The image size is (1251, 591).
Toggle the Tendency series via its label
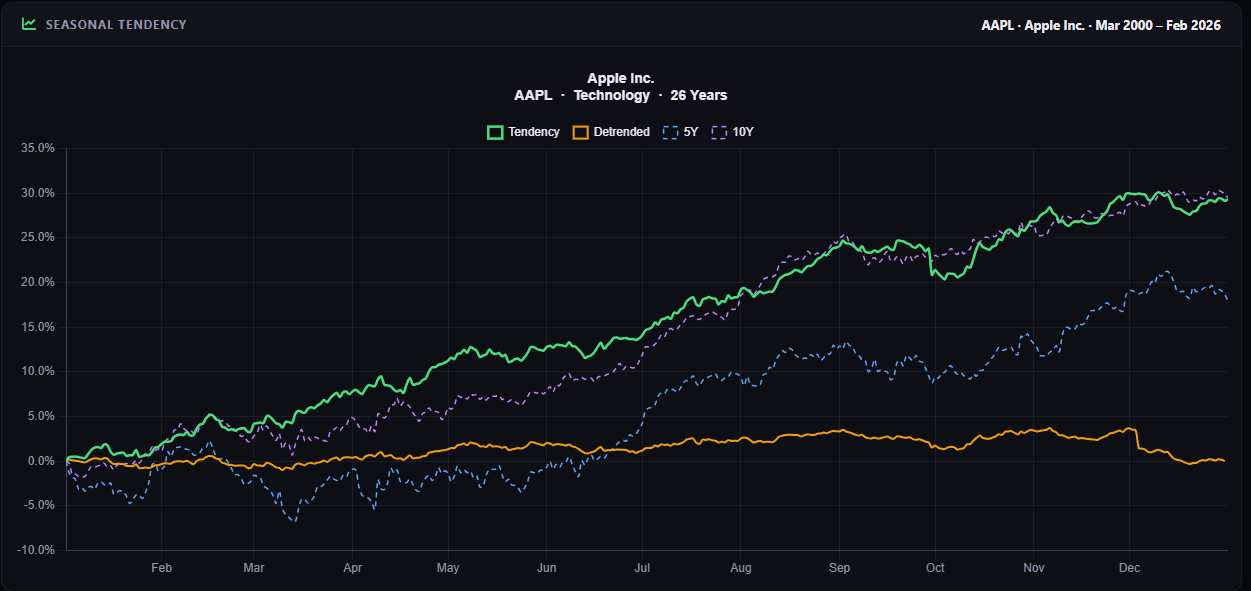point(534,132)
